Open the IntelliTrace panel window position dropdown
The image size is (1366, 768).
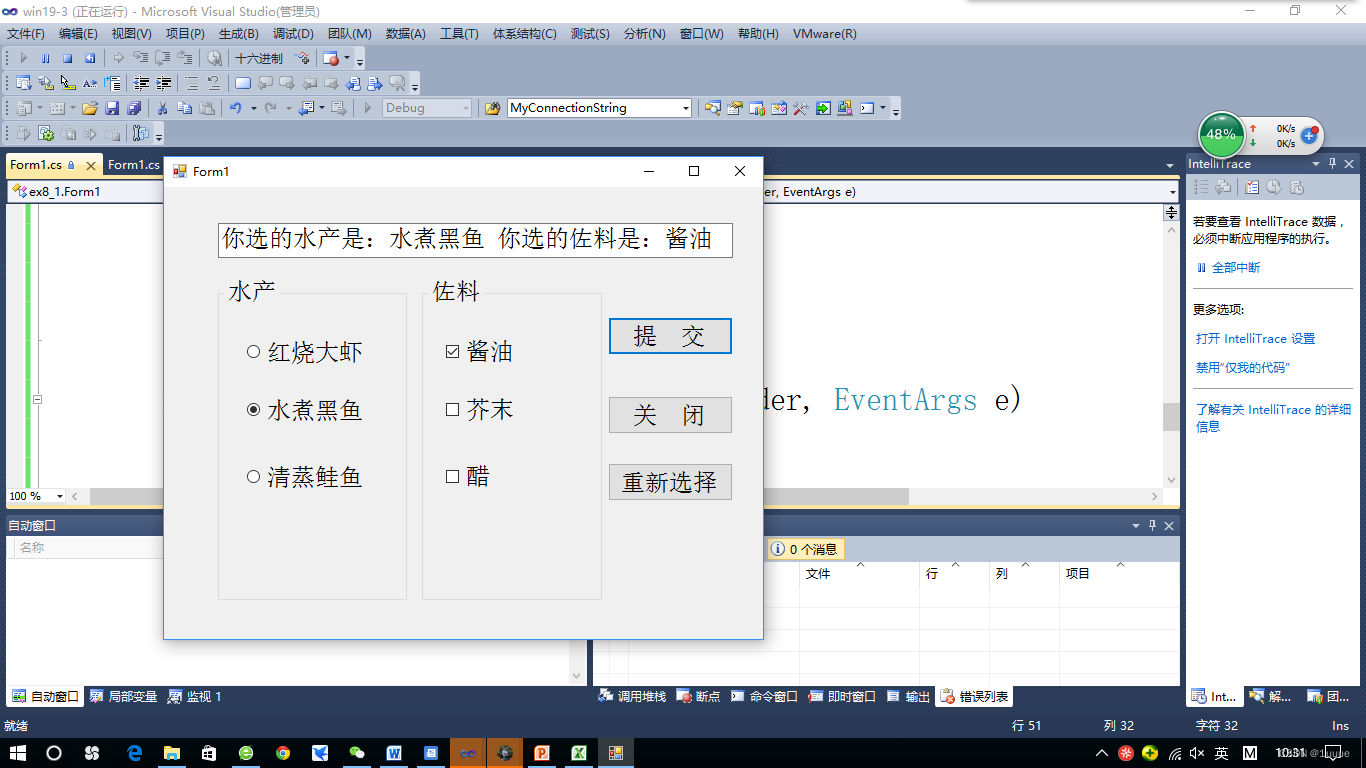(1316, 164)
